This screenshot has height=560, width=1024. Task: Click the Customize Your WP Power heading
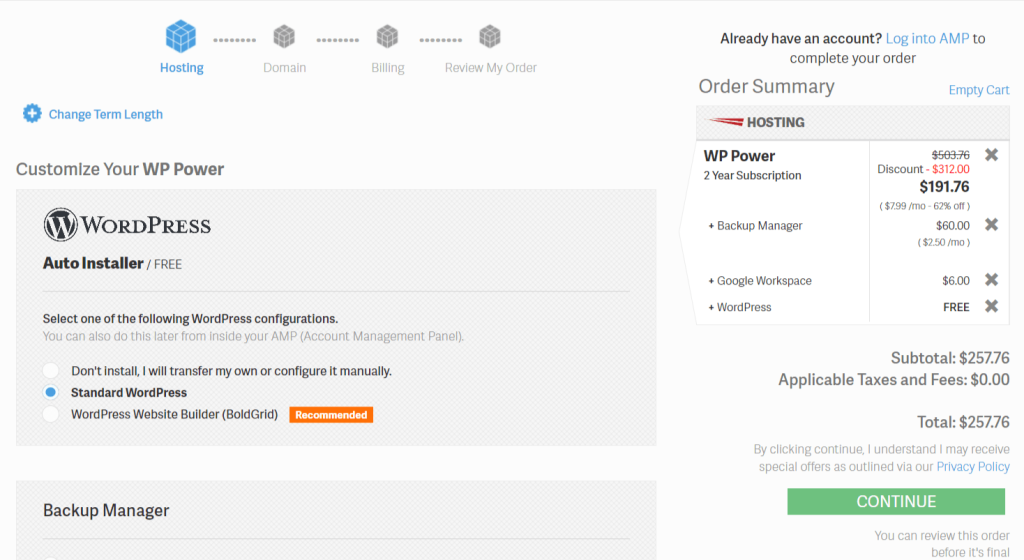[x=120, y=169]
